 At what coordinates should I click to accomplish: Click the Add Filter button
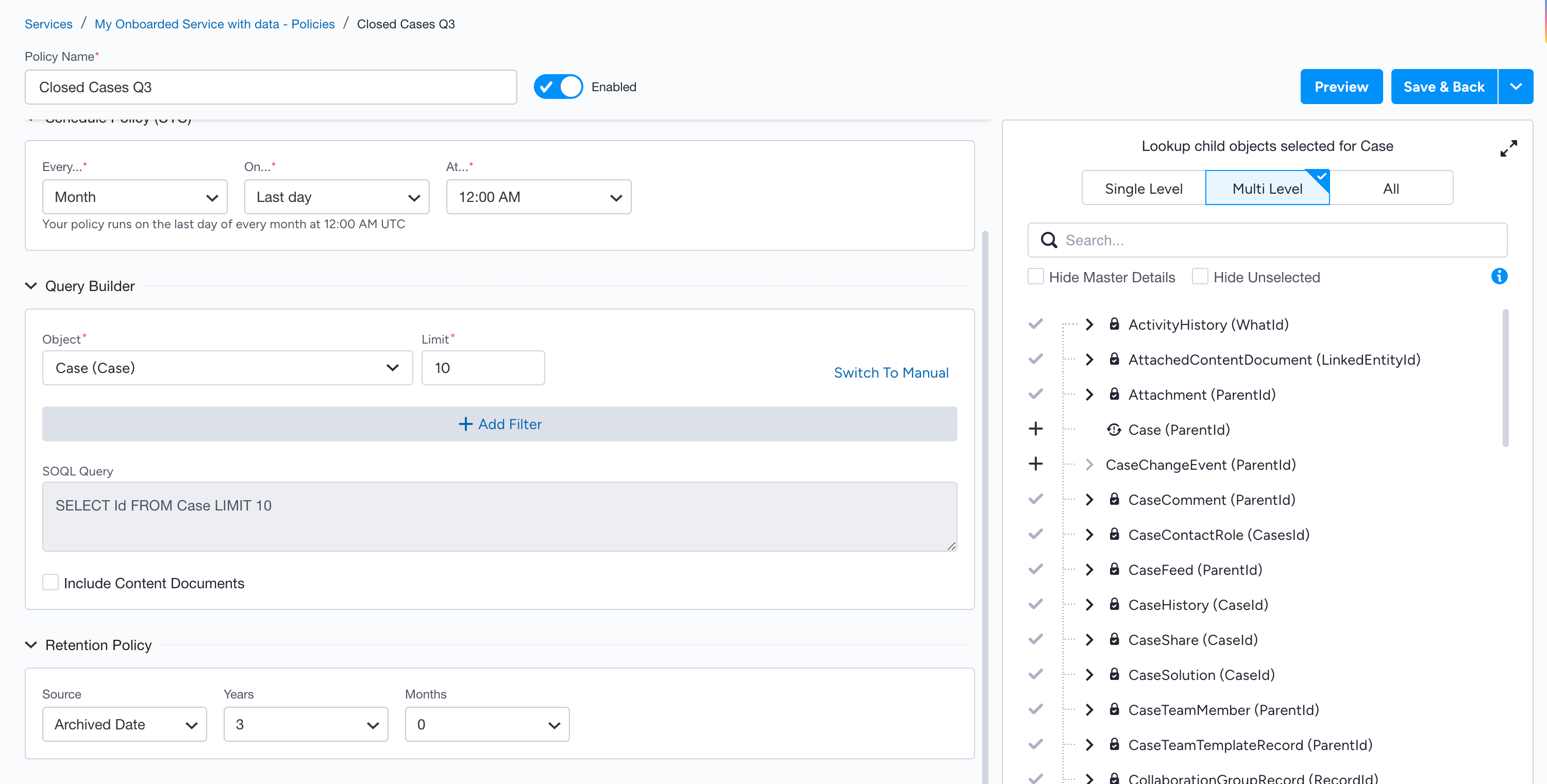click(x=500, y=424)
